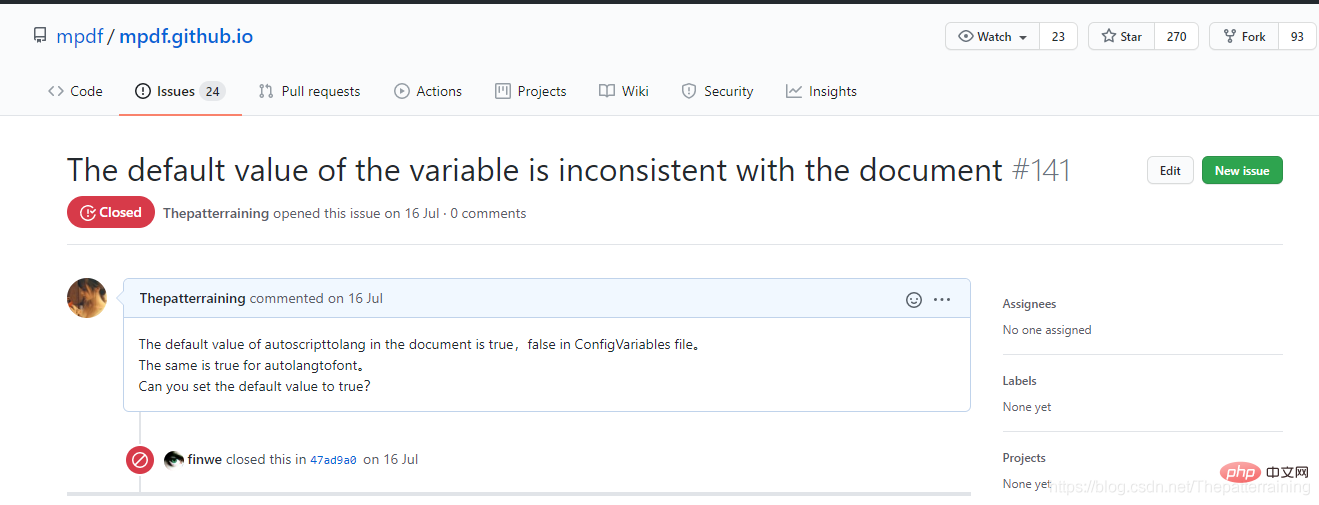
Task: Open the Security tab
Action: (x=717, y=91)
